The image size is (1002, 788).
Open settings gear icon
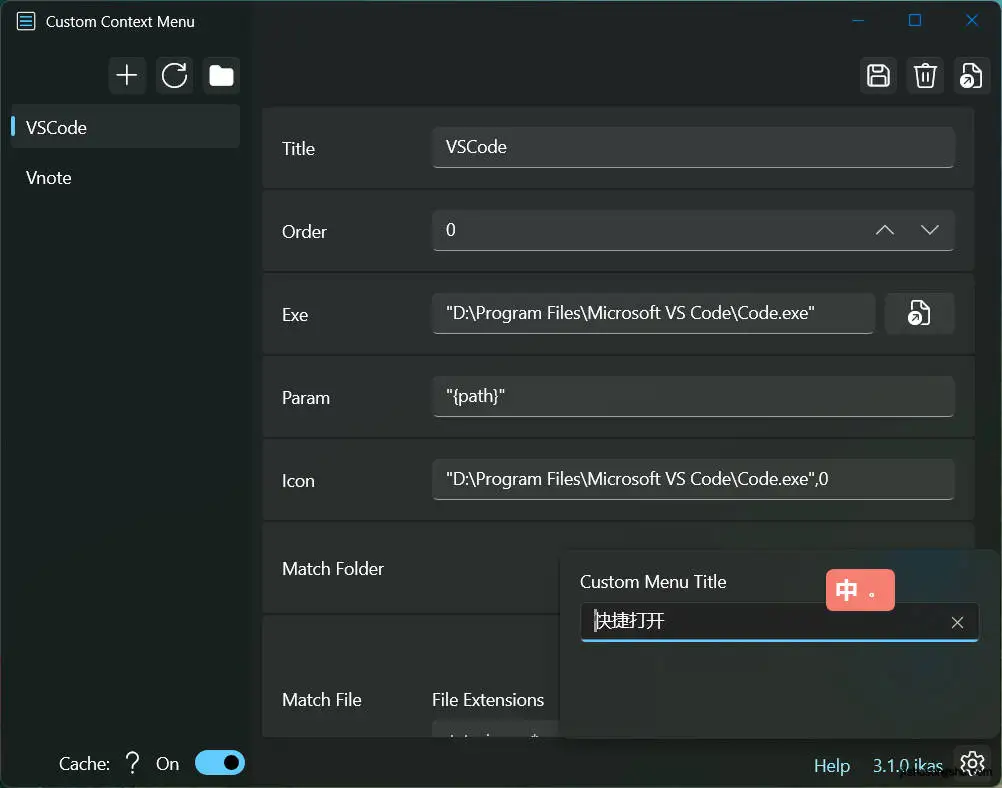coord(972,762)
